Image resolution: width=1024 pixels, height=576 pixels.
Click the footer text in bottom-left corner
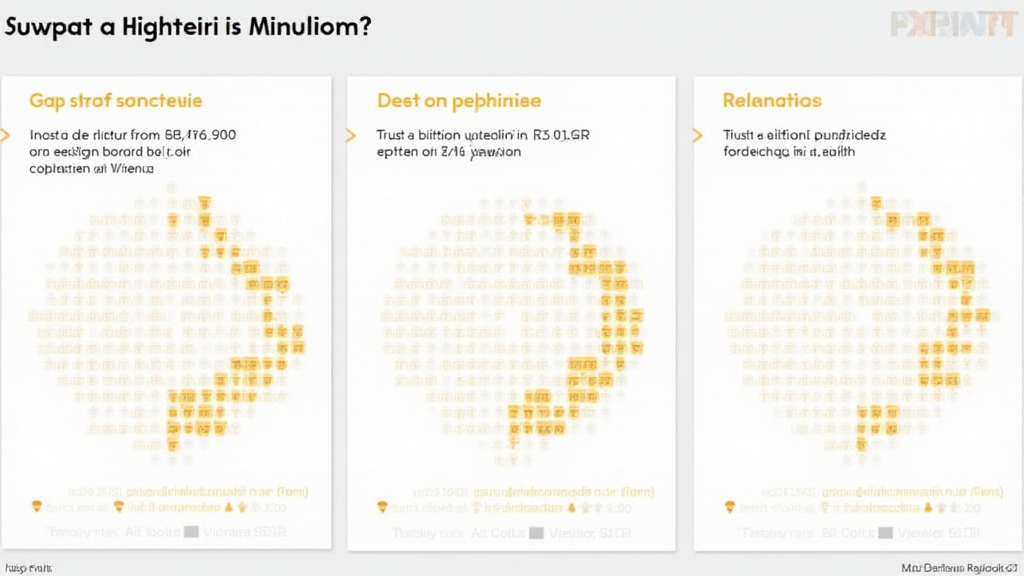click(x=27, y=567)
